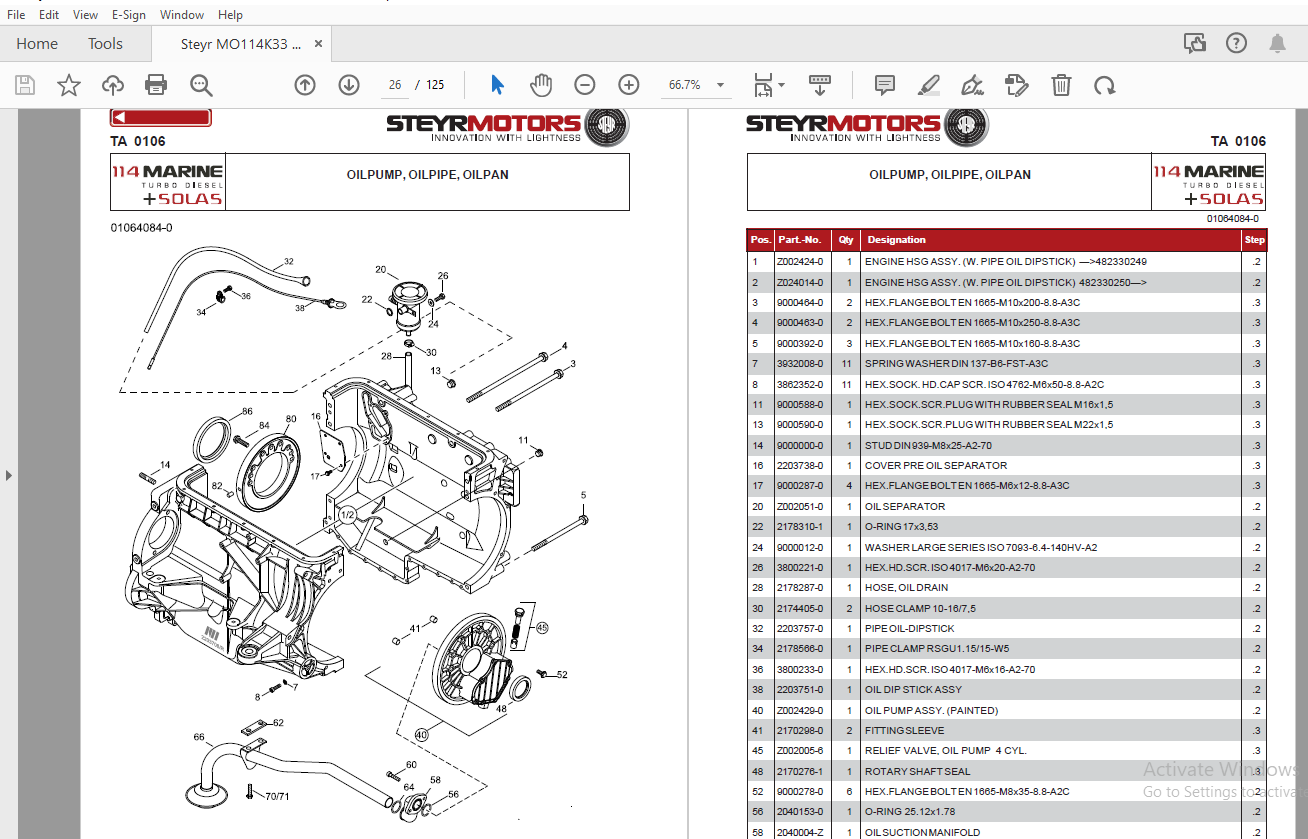This screenshot has height=839, width=1308.
Task: Click the red back arrow in the page
Action: point(160,118)
